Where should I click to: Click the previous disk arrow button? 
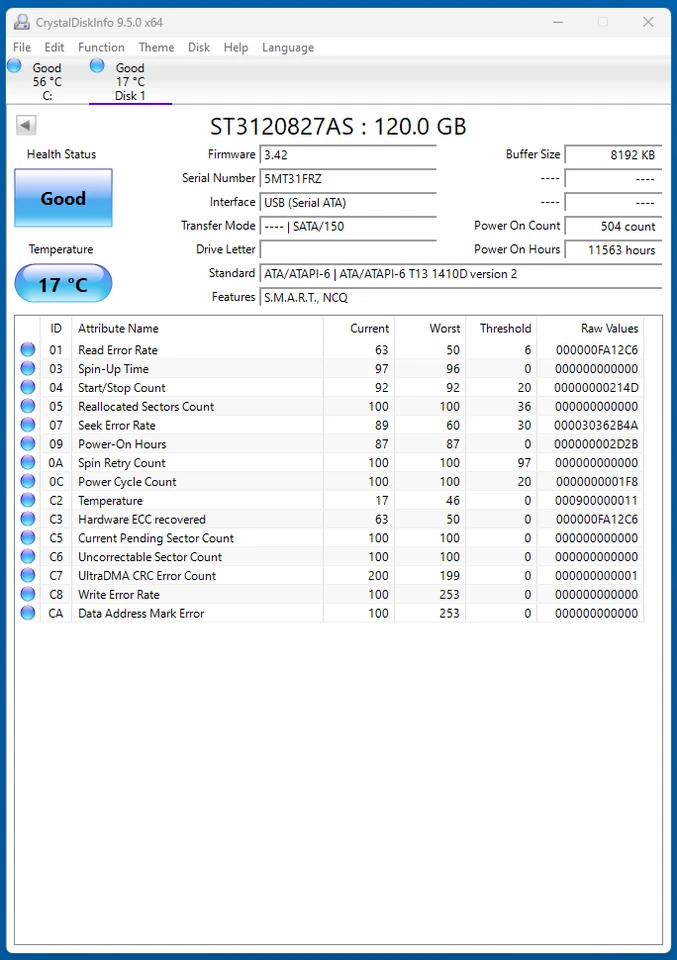pos(26,126)
